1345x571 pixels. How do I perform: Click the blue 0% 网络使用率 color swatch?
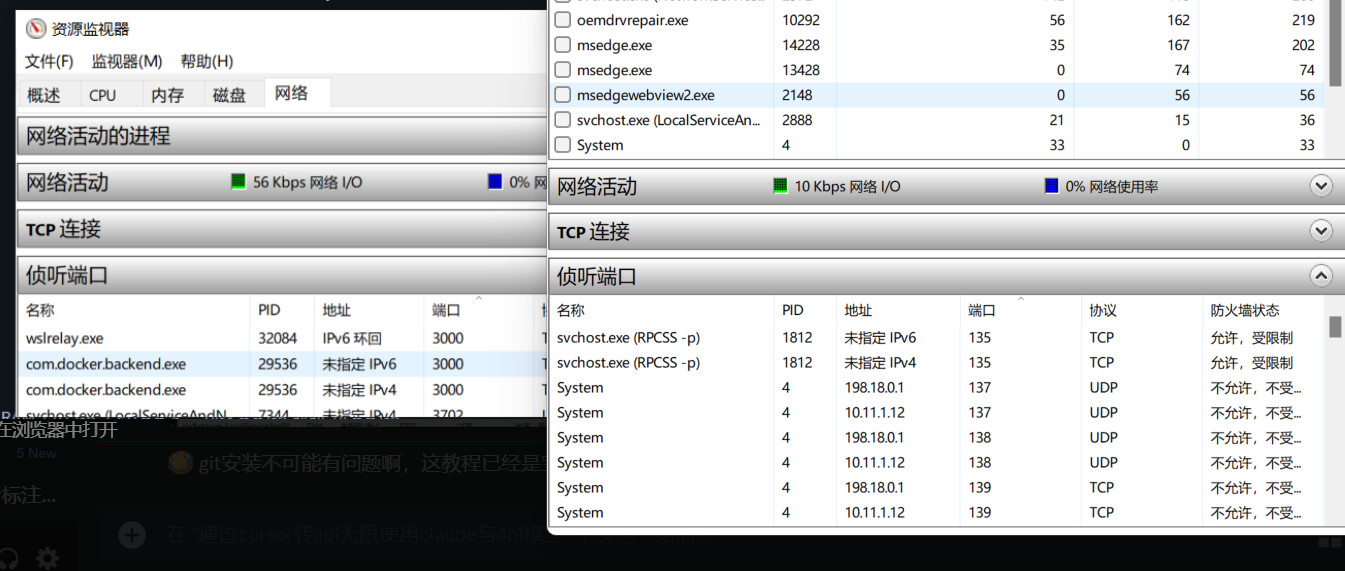point(1050,186)
